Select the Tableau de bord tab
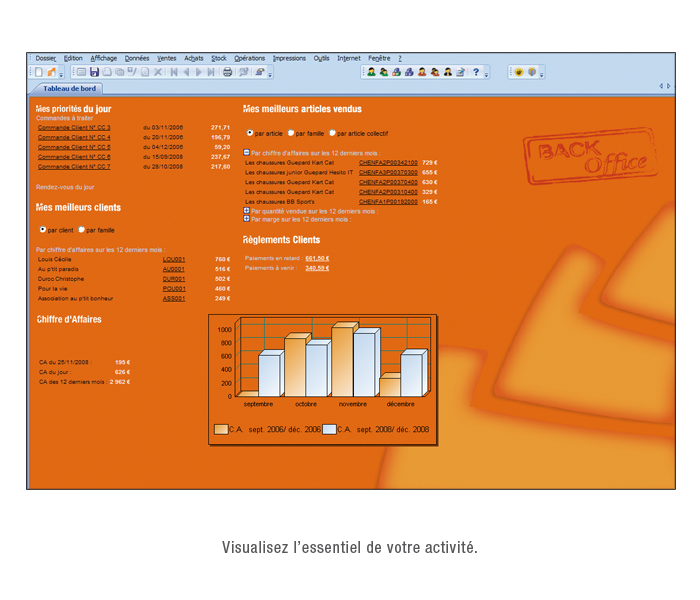 click(x=69, y=87)
